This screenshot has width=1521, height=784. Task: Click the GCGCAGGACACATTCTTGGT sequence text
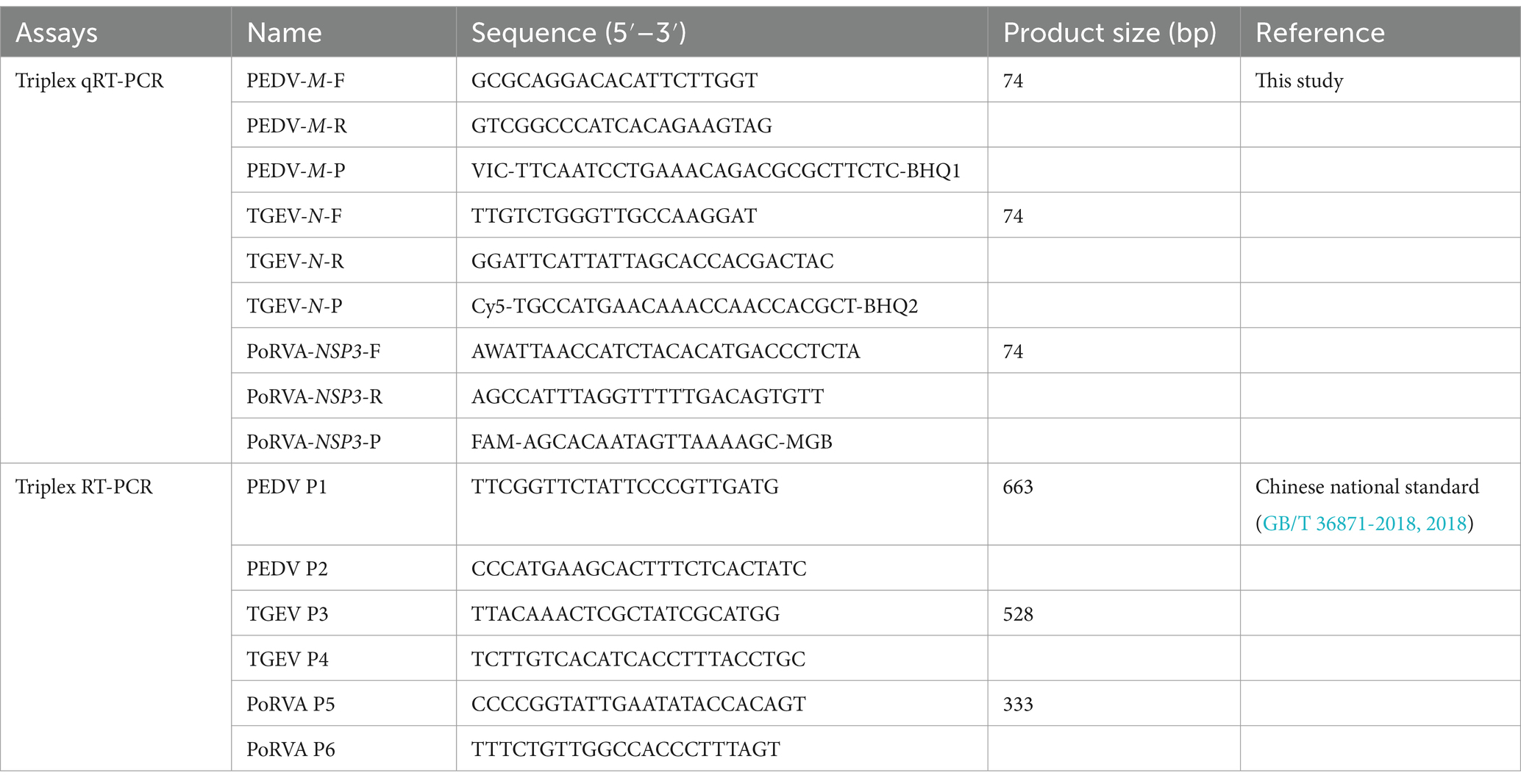pyautogui.click(x=615, y=80)
